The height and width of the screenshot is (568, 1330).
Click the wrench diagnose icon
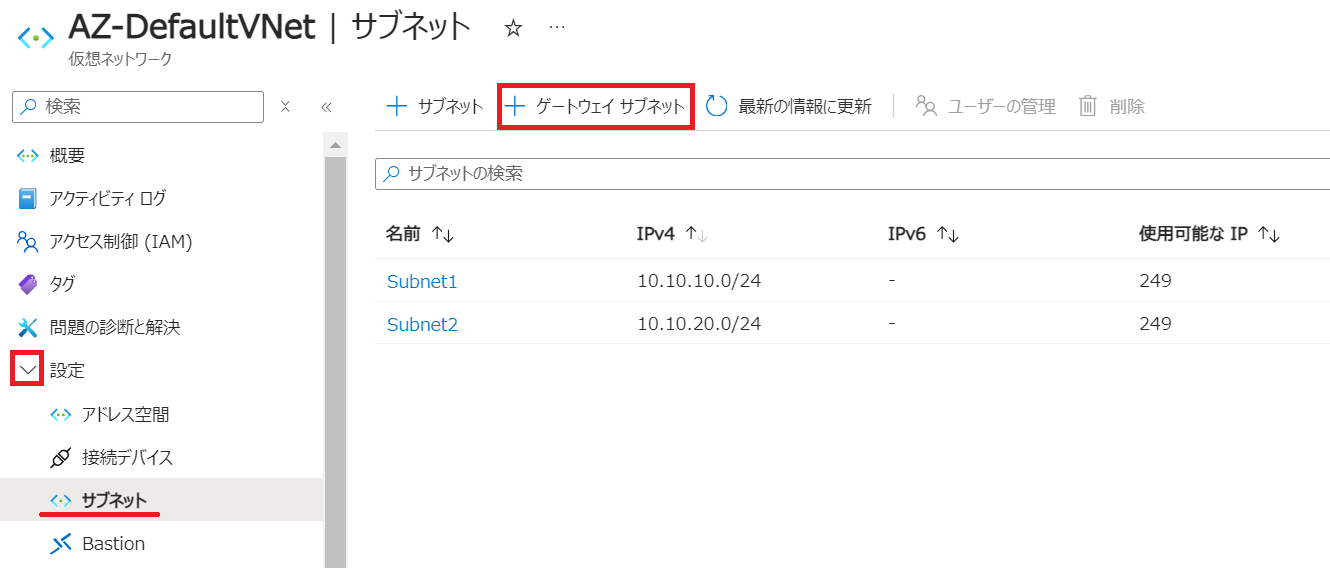click(28, 327)
